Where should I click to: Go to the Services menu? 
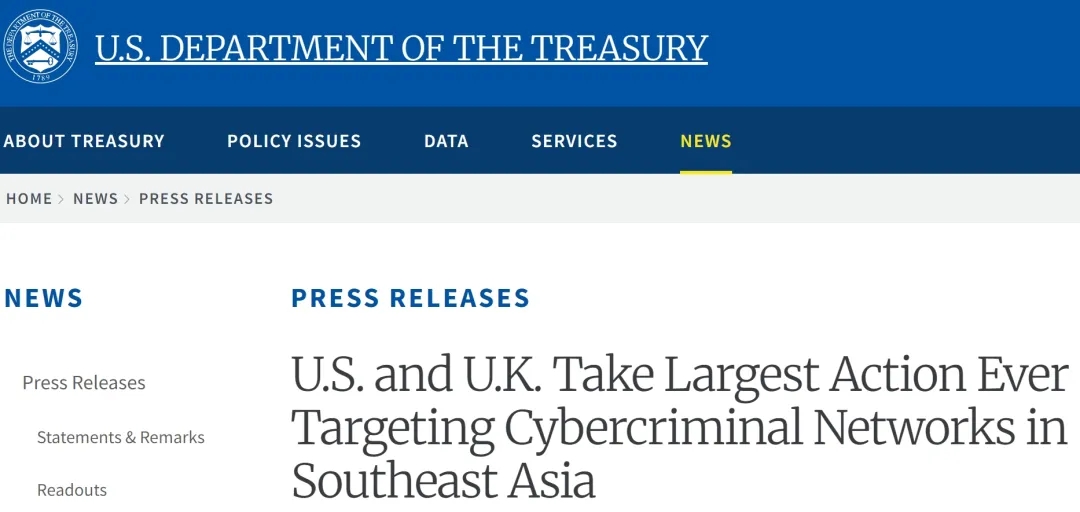coord(574,141)
